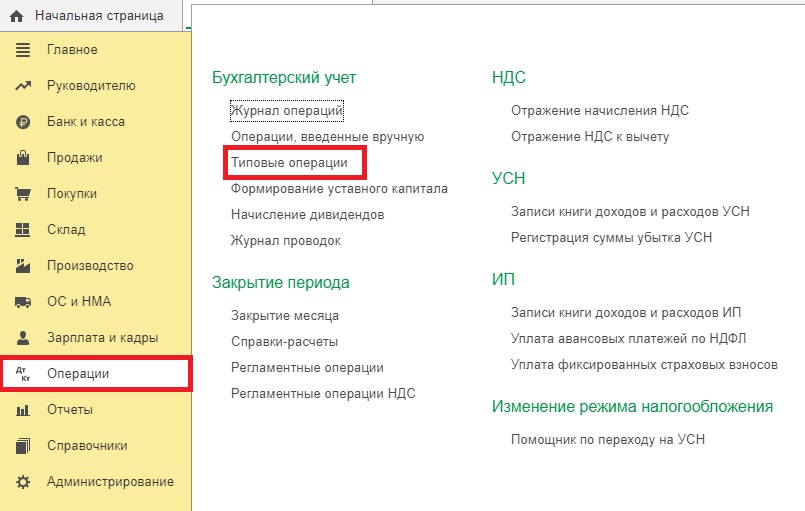Click the ruble coin icon for Банк и касса
805x511 pixels.
coord(23,122)
